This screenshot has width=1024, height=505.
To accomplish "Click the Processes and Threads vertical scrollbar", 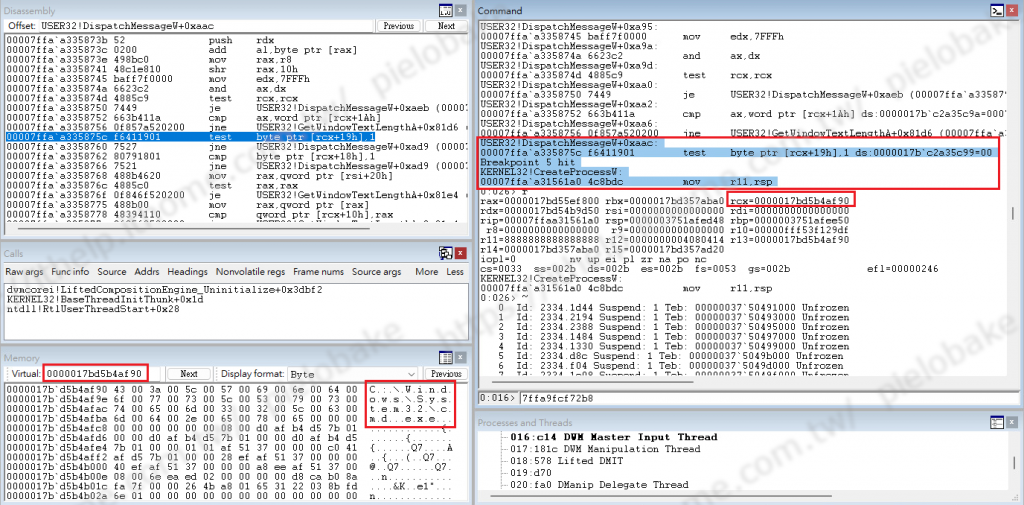I will coord(1014,463).
